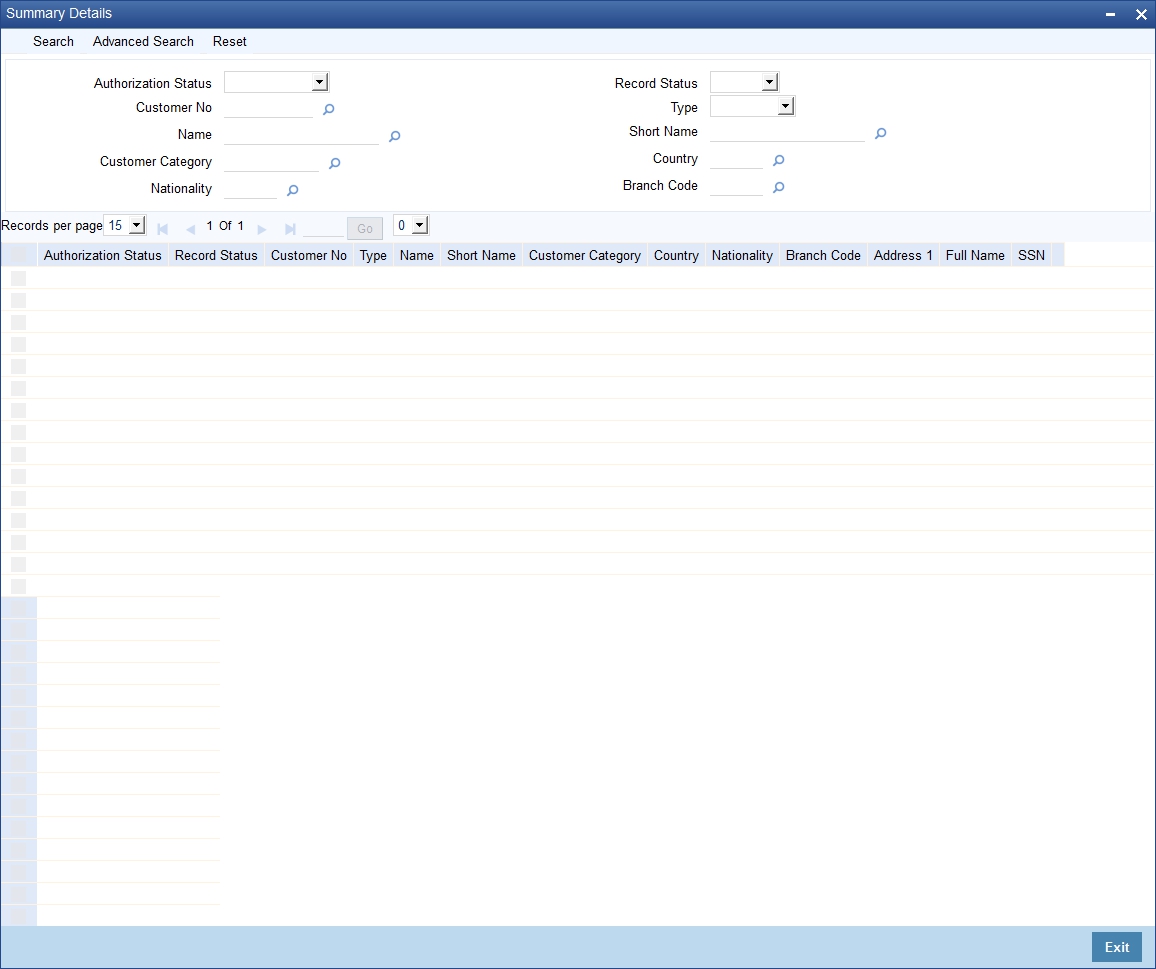
Task: Go to next page arrow
Action: click(x=261, y=229)
